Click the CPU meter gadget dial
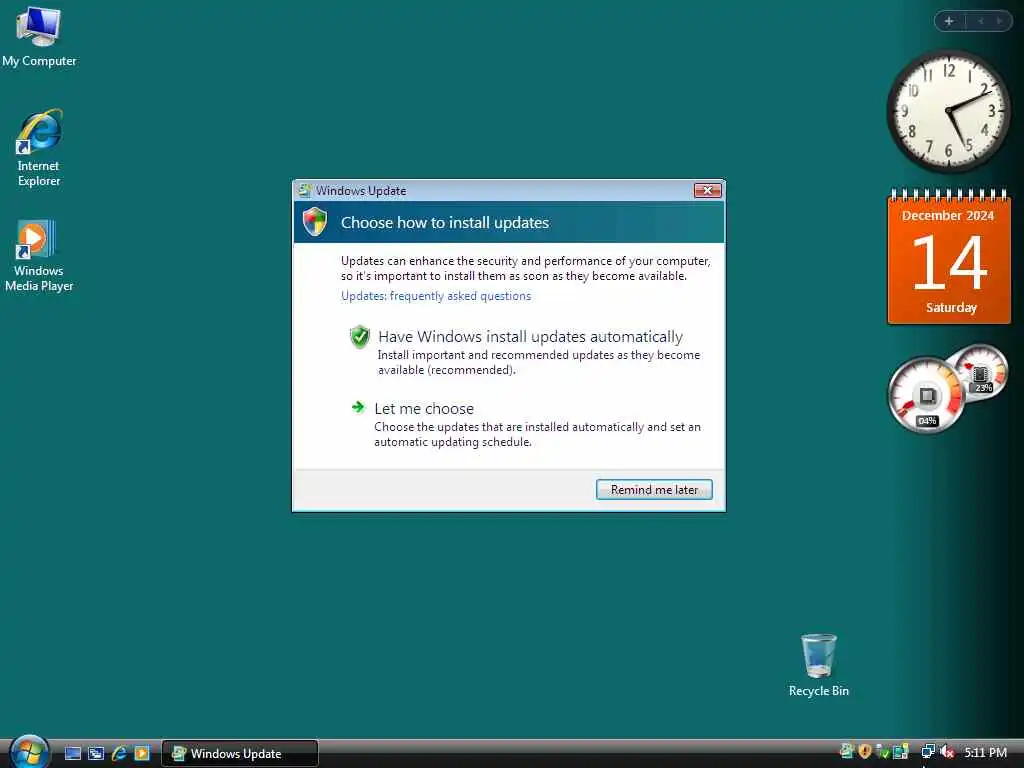 [927, 396]
